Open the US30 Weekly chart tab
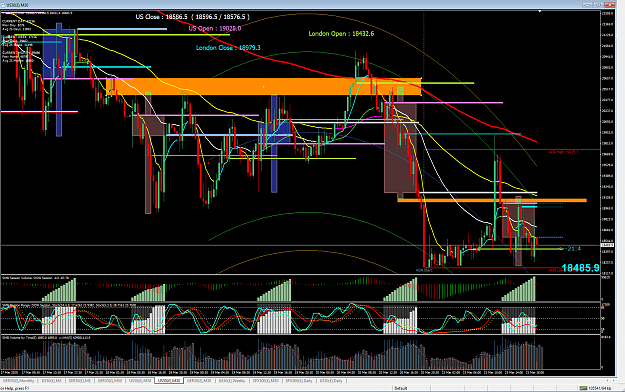Viewport: 625px width, 392px height. coord(232,381)
